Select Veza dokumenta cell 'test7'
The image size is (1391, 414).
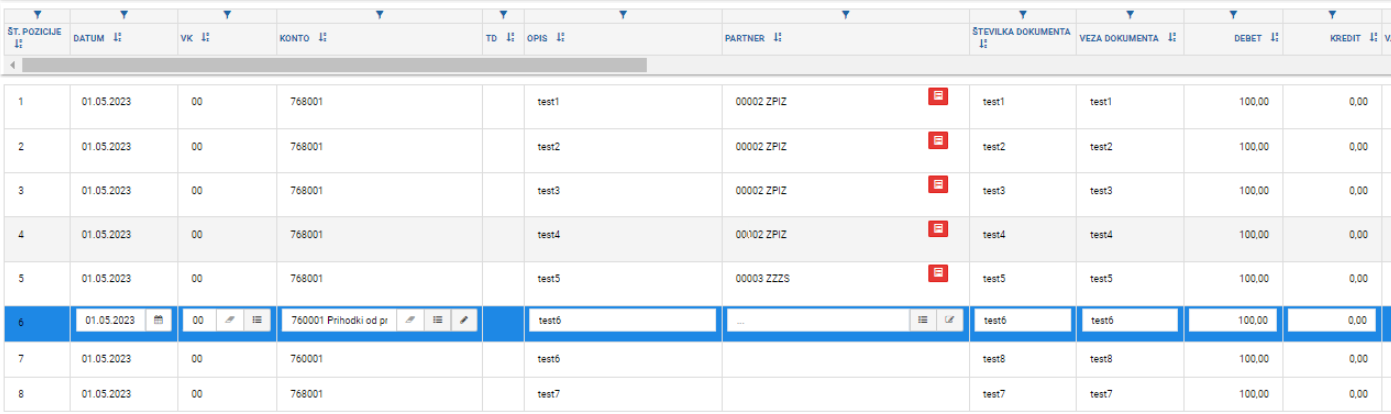(1130, 394)
